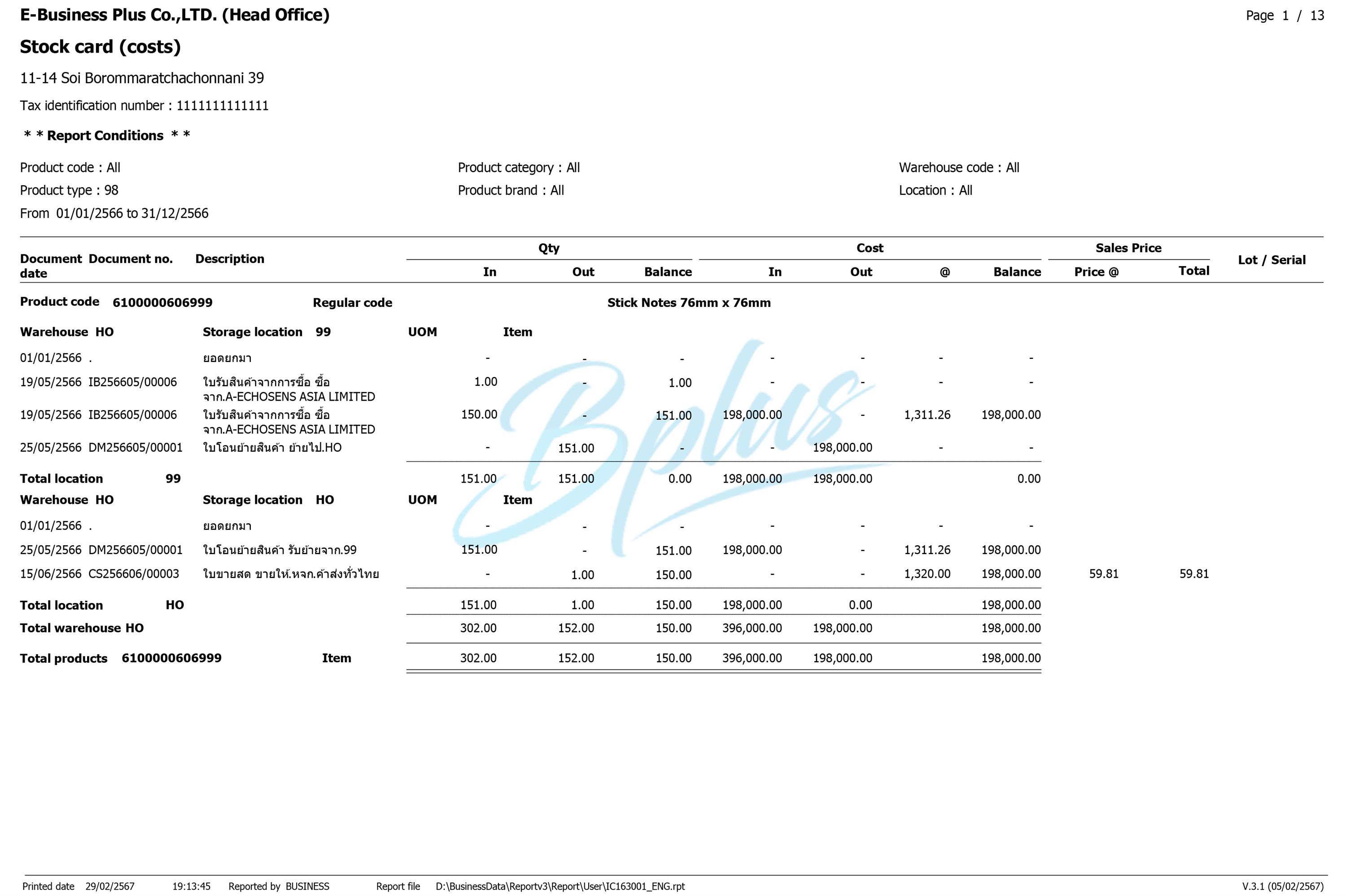Click 'Total products 6100000606999' row label

(x=121, y=658)
